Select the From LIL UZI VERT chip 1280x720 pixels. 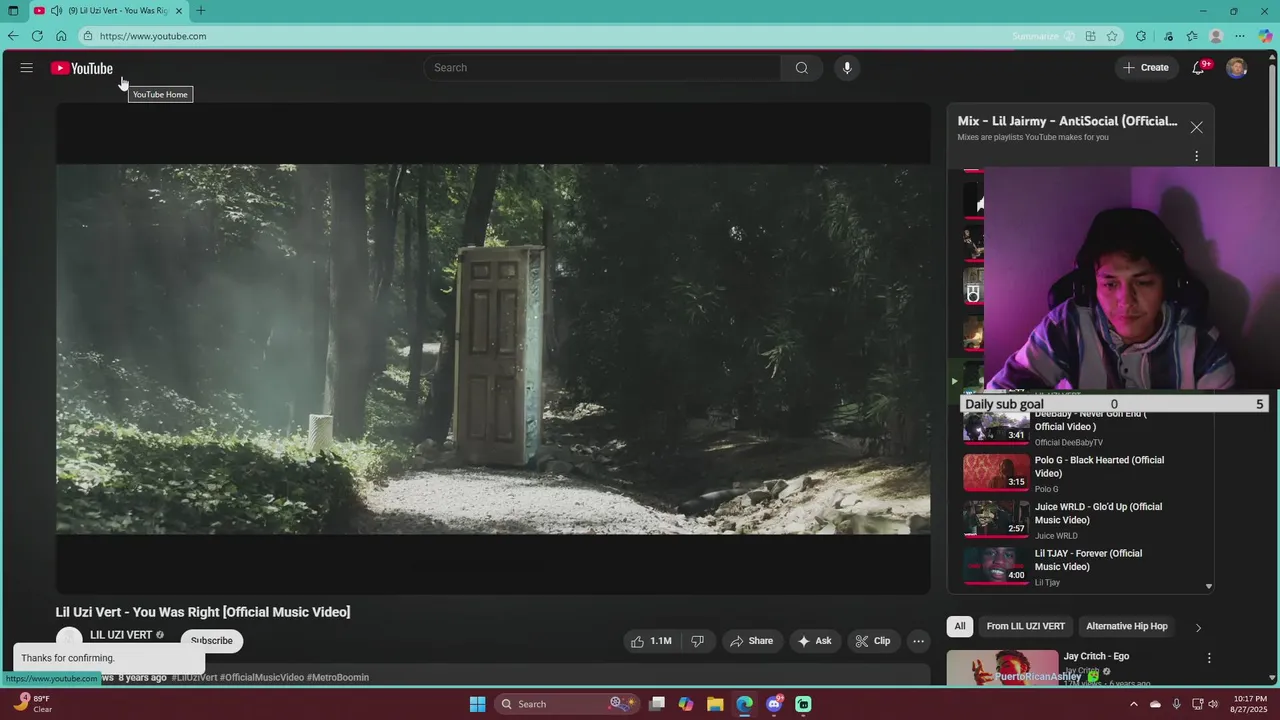pyautogui.click(x=1025, y=626)
